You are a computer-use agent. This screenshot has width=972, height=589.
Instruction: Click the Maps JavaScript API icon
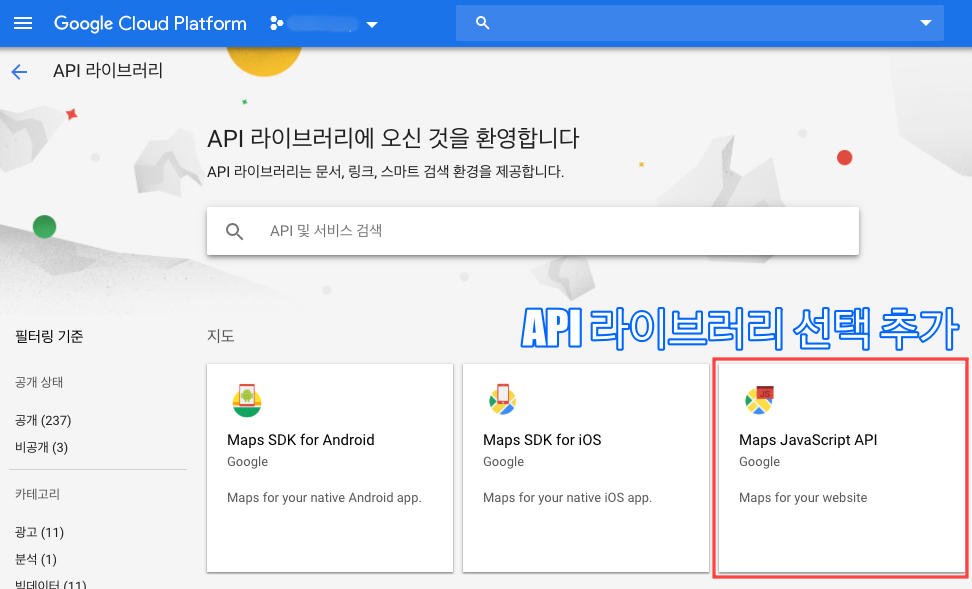click(759, 400)
